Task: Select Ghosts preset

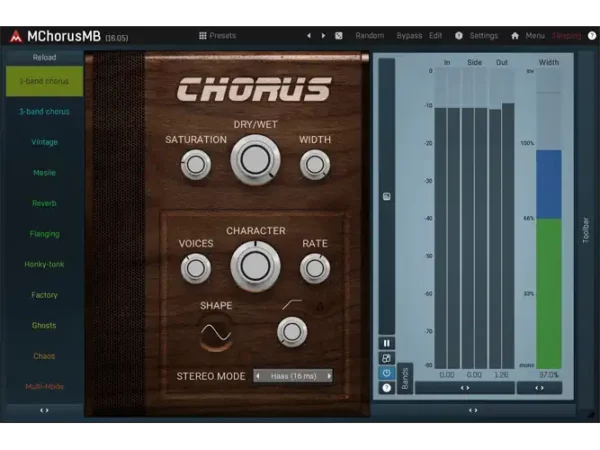Action: 44,326
